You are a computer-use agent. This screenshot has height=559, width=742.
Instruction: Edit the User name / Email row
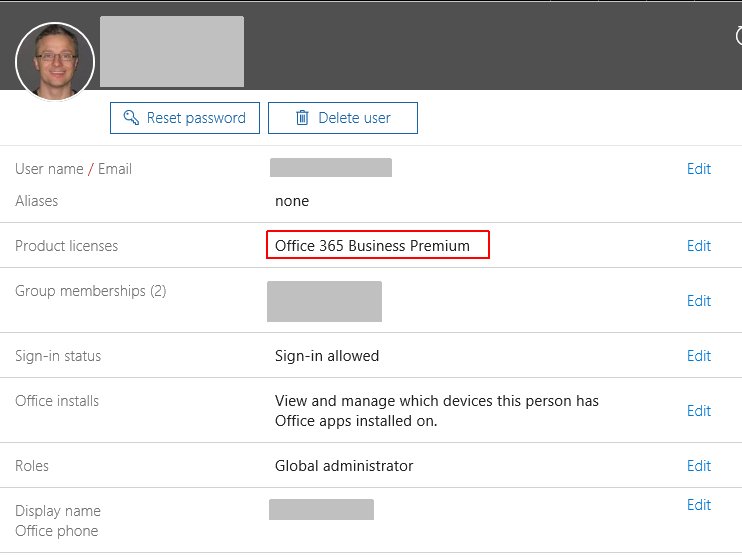pyautogui.click(x=698, y=169)
